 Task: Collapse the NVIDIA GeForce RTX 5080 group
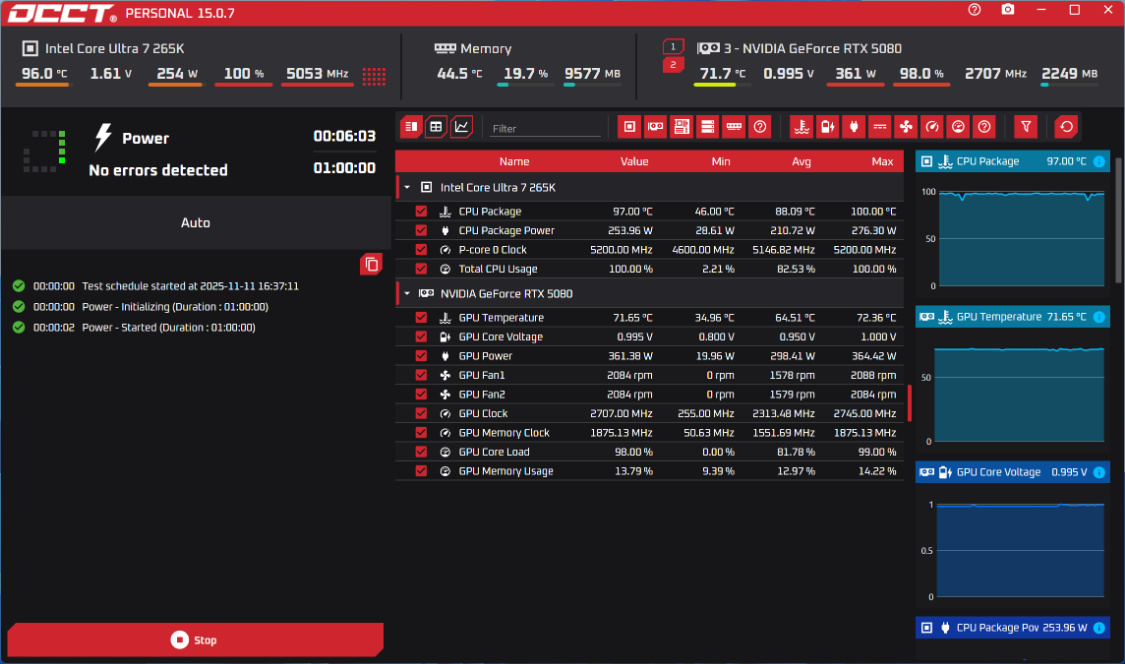click(407, 294)
